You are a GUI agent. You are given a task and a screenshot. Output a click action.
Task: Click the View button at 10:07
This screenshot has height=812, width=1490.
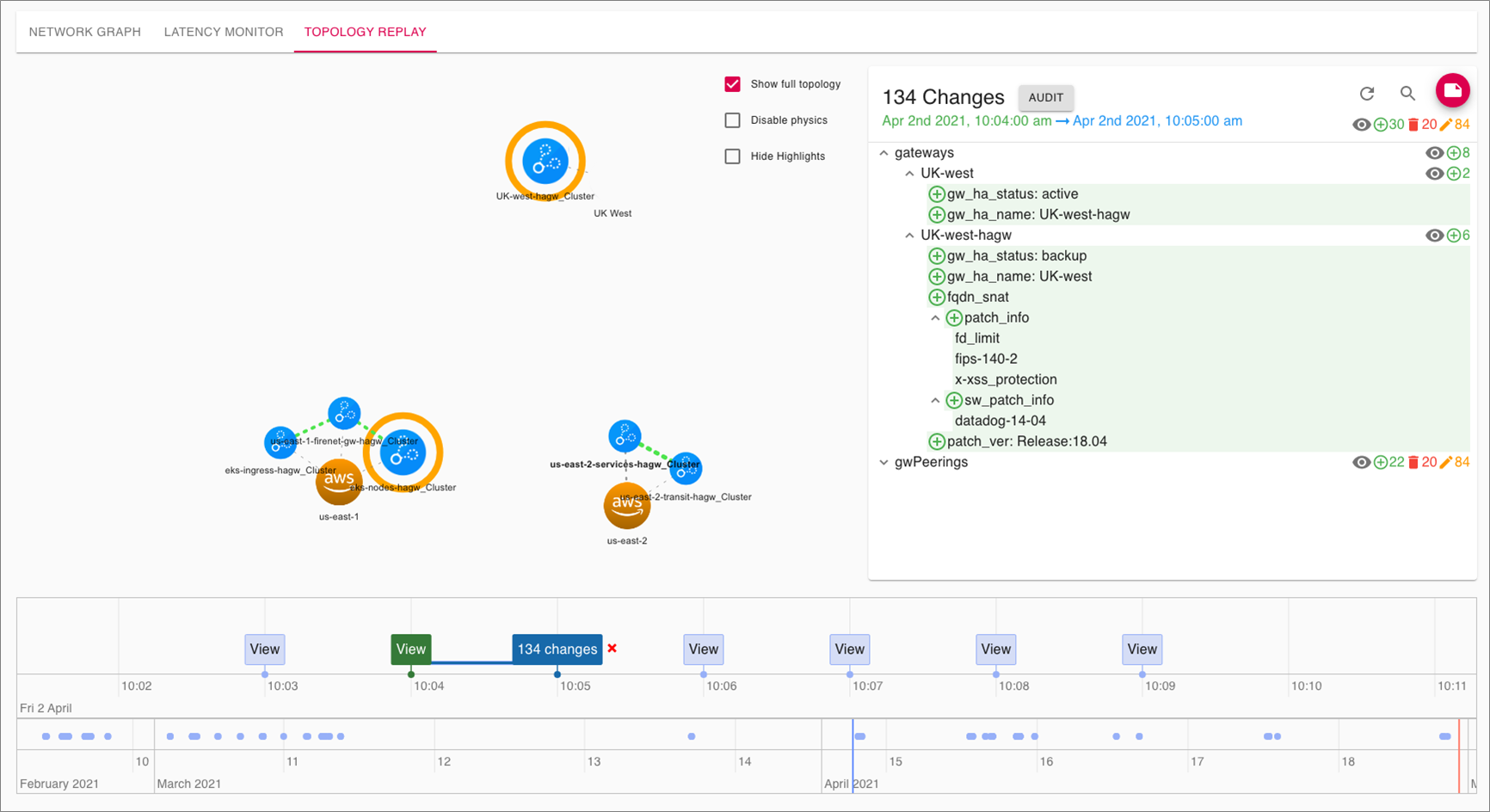pyautogui.click(x=850, y=649)
